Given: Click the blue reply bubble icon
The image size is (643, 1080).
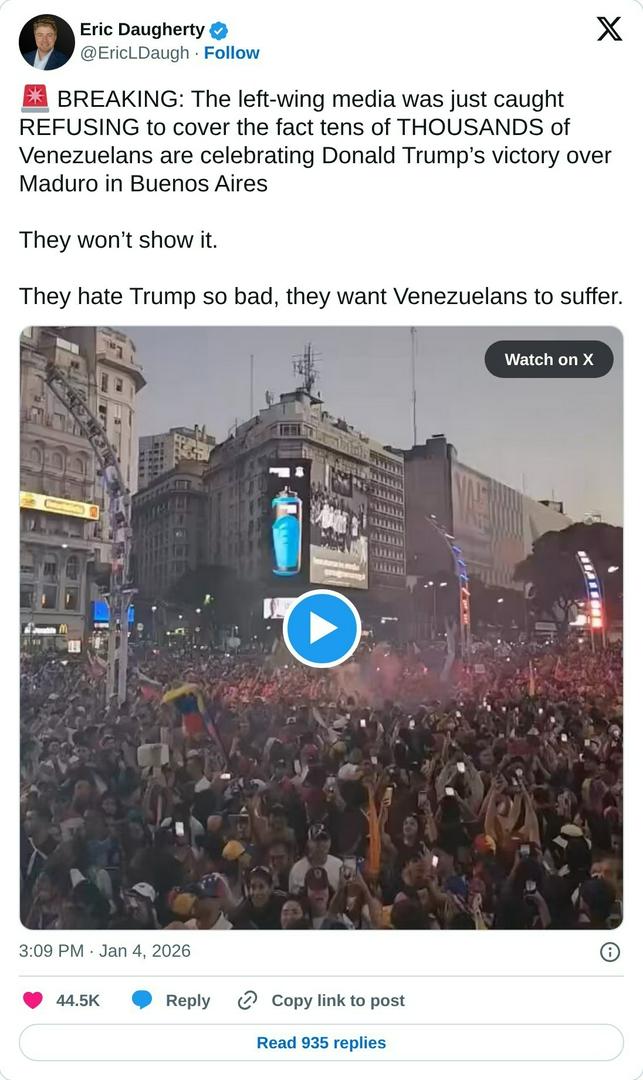Looking at the screenshot, I should pyautogui.click(x=142, y=1000).
